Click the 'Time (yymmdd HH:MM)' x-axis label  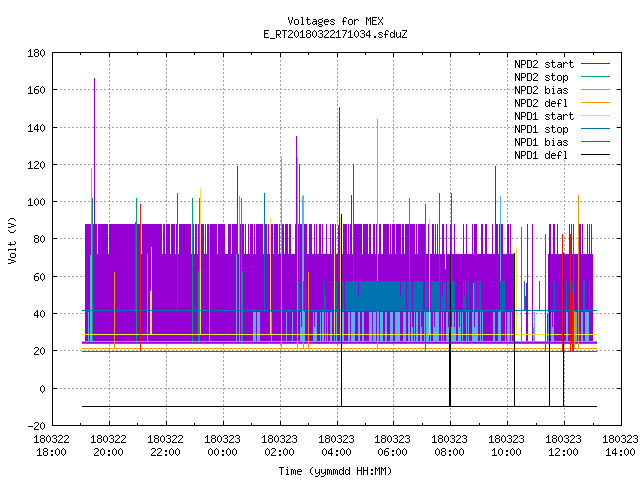[335, 471]
